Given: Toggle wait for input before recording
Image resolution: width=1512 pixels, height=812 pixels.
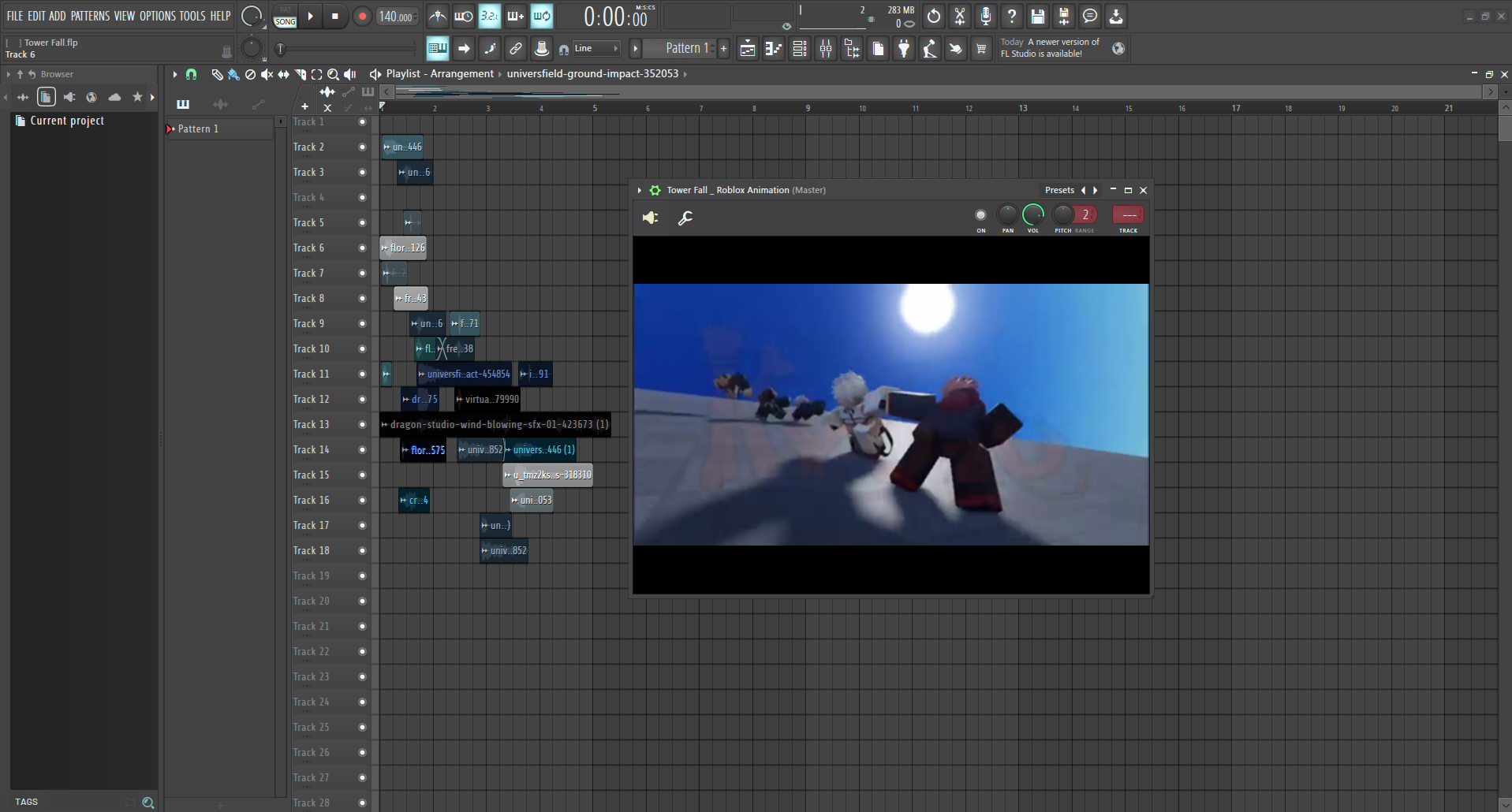Looking at the screenshot, I should pyautogui.click(x=464, y=16).
